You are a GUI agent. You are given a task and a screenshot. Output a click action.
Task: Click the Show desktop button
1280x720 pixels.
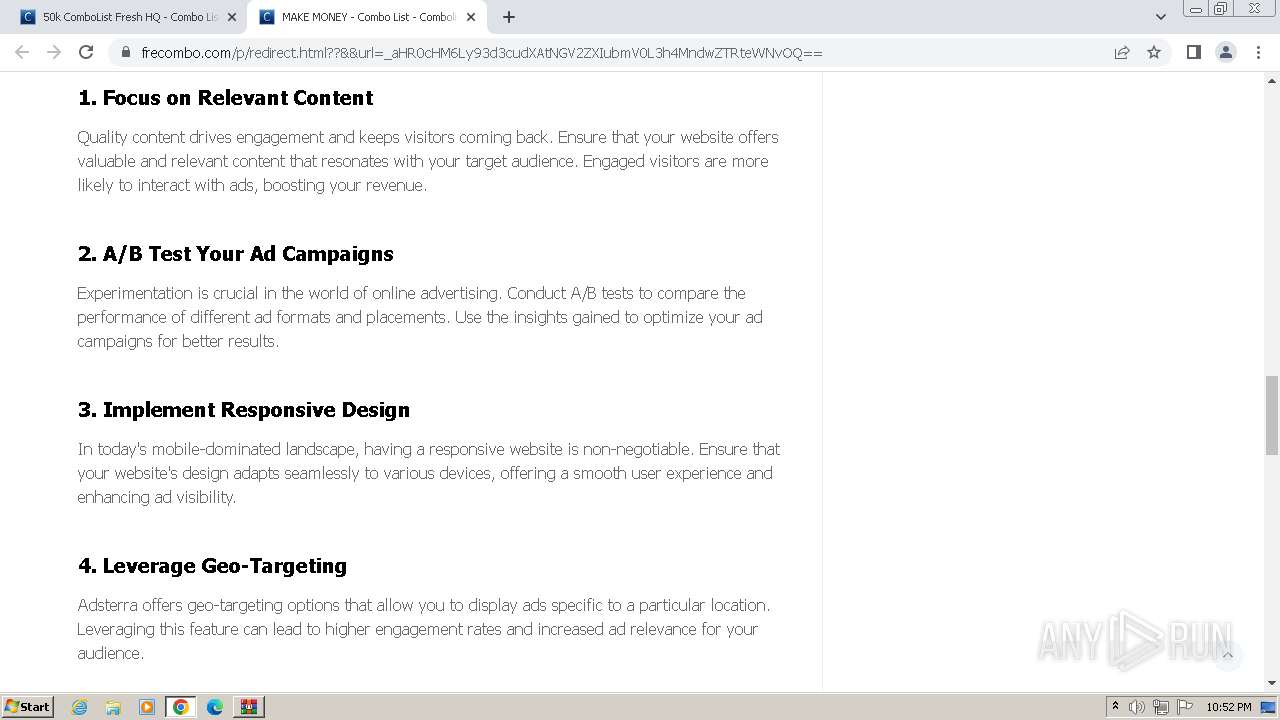click(x=1269, y=707)
